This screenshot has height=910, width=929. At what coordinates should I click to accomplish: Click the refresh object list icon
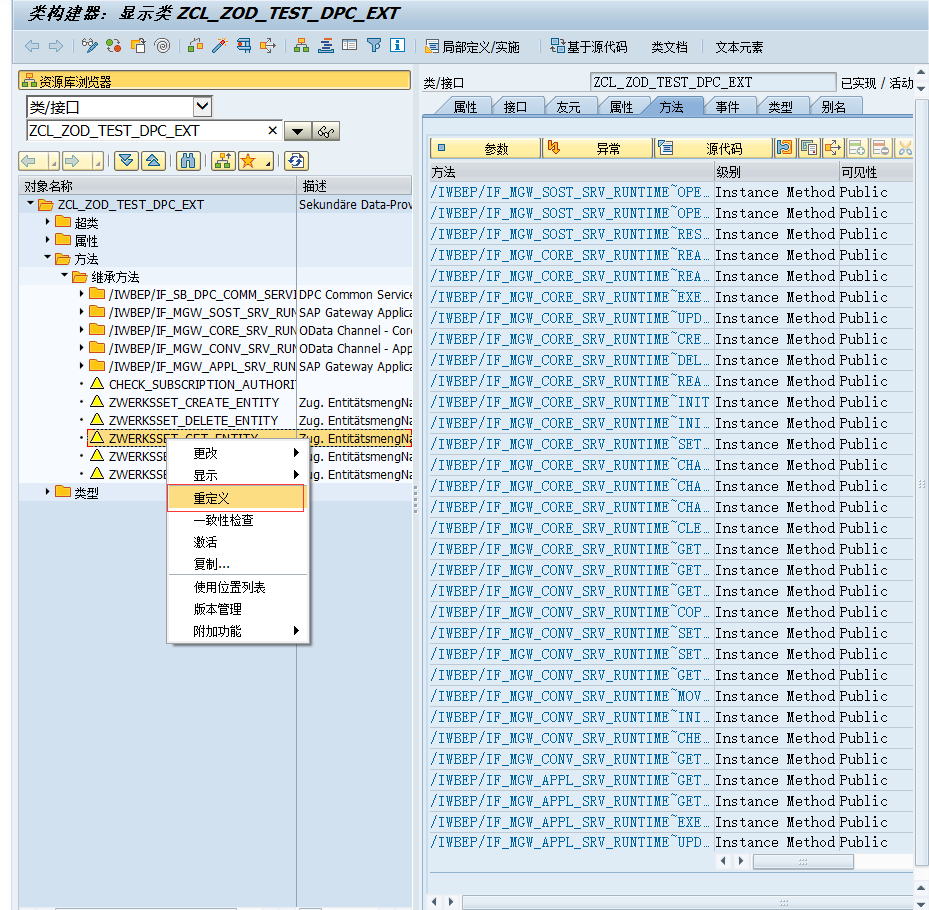coord(295,161)
